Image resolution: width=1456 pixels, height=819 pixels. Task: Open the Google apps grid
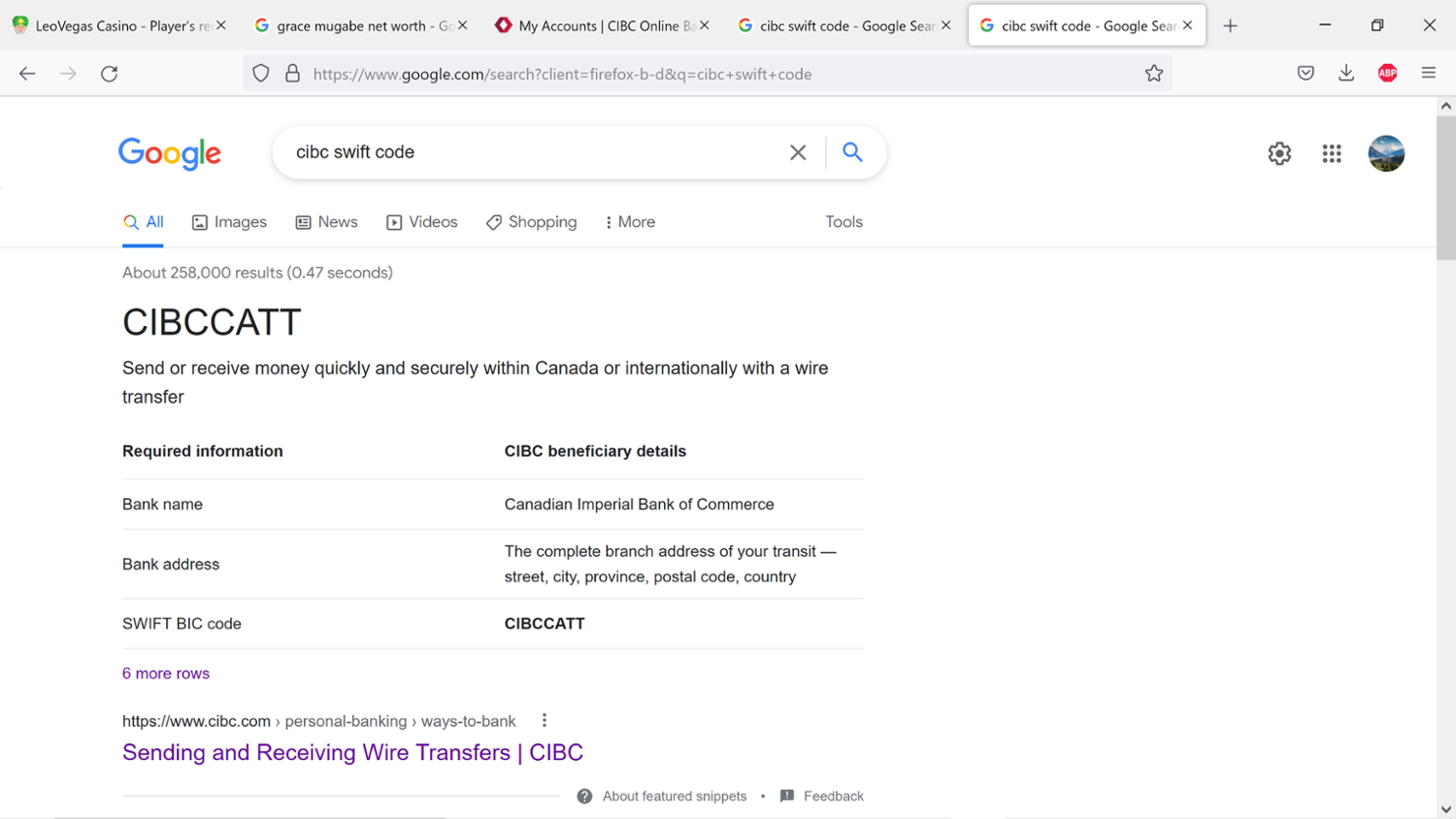coord(1332,153)
